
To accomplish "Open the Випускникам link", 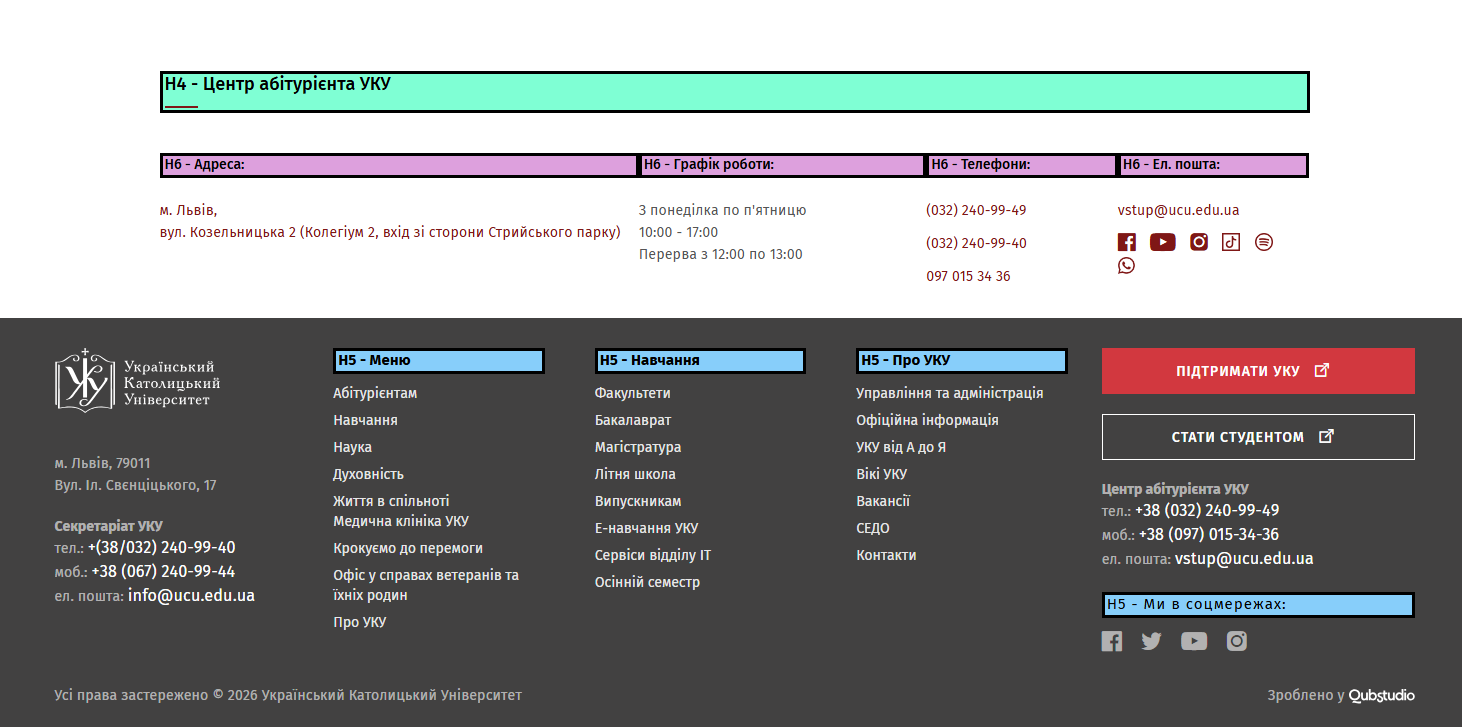I will pos(638,501).
